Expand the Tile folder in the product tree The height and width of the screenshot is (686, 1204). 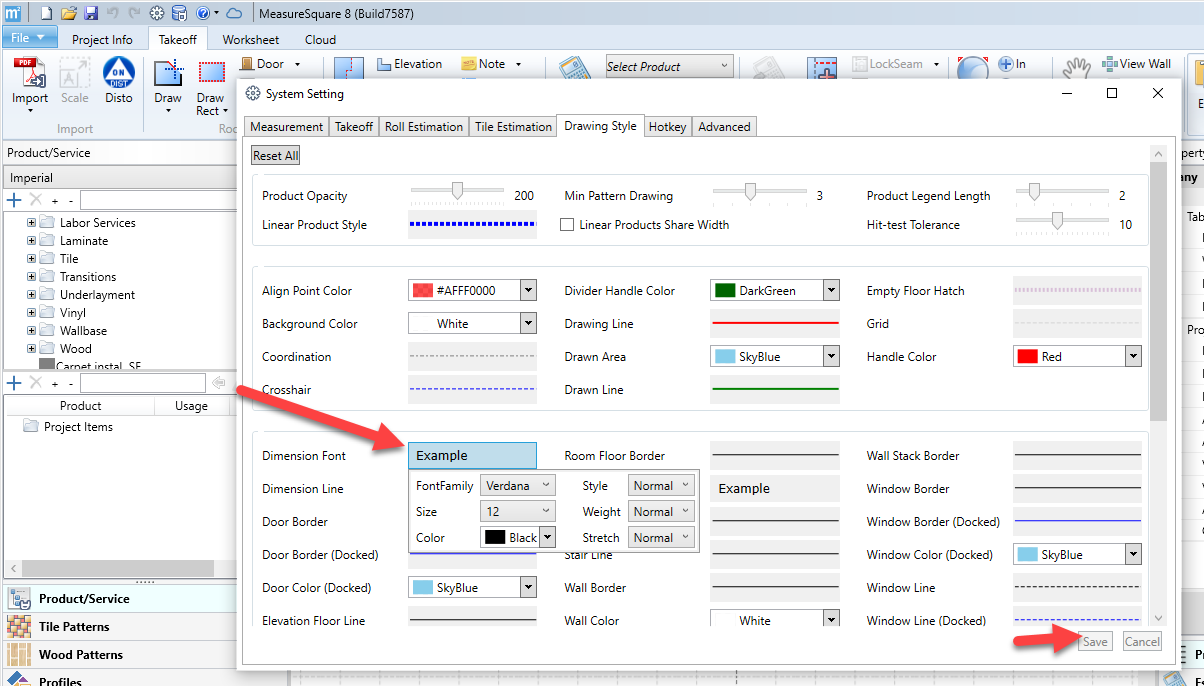[32, 259]
